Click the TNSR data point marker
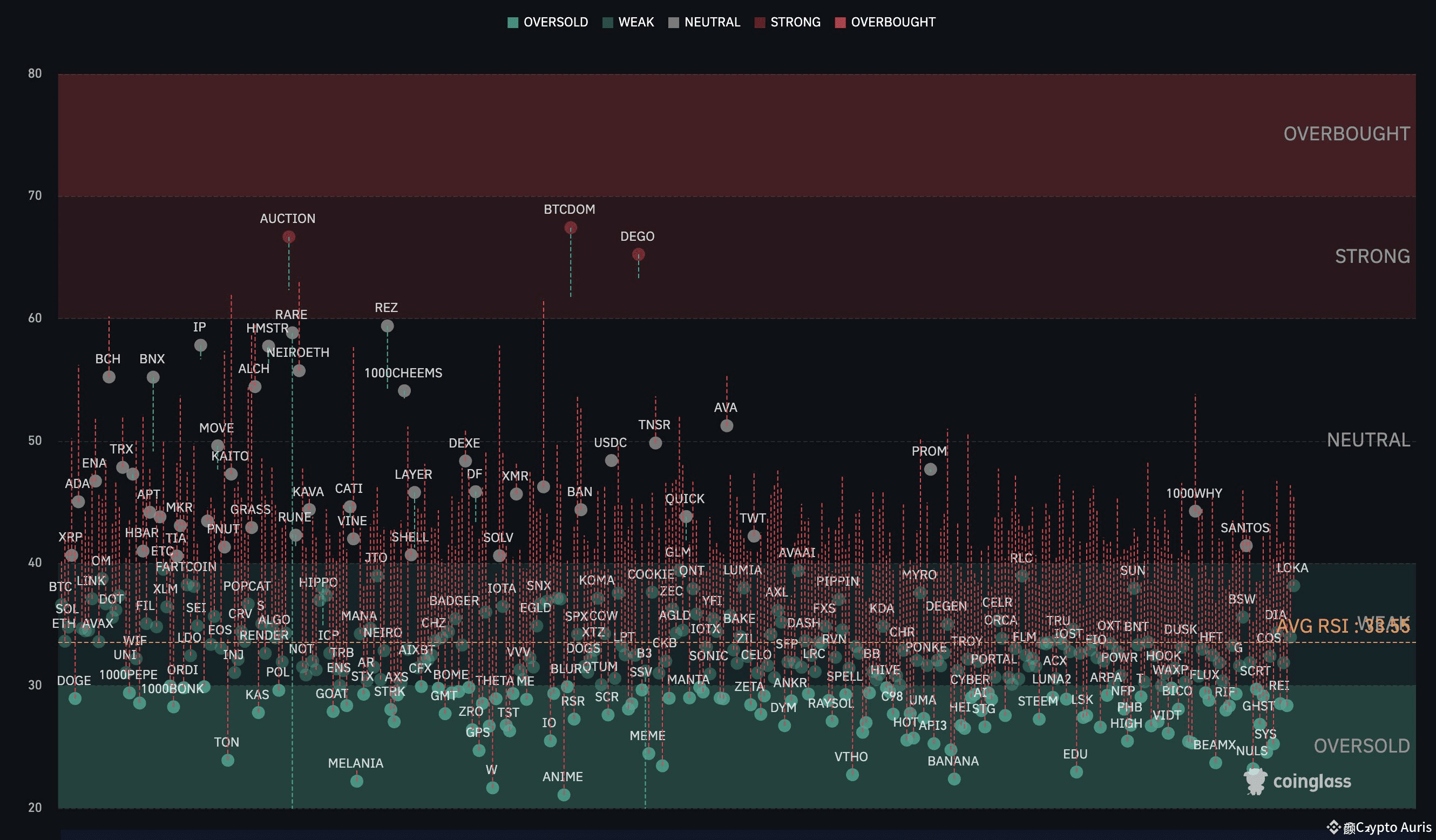This screenshot has width=1436, height=840. (x=655, y=443)
